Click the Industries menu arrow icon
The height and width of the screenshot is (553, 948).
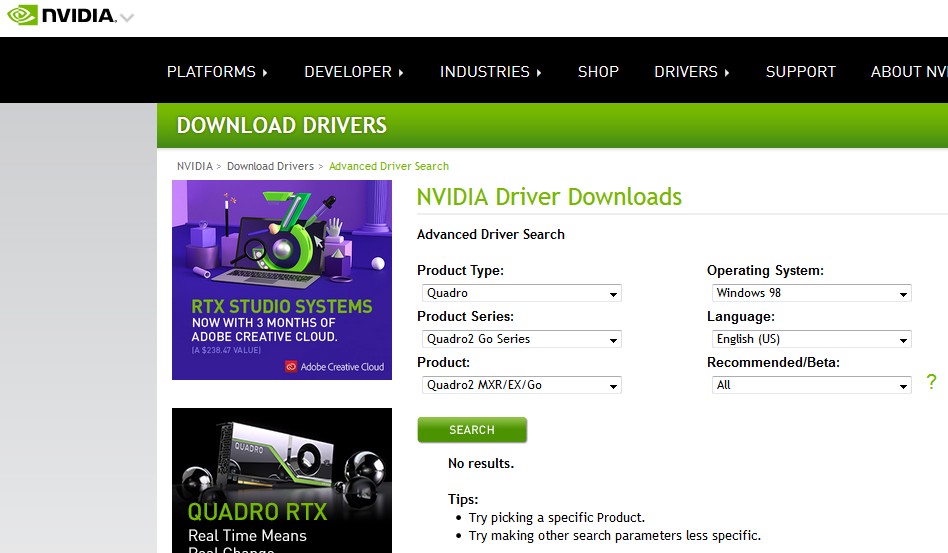tap(539, 73)
